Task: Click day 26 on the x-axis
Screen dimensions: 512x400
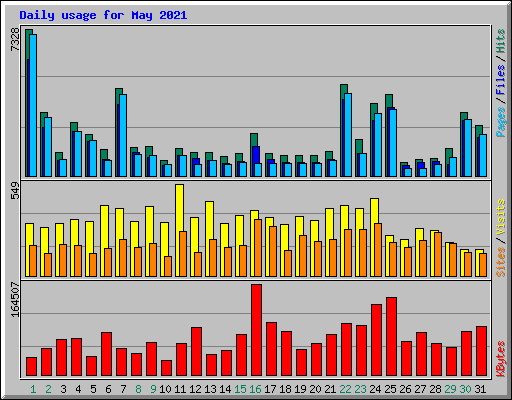Action: pyautogui.click(x=405, y=389)
